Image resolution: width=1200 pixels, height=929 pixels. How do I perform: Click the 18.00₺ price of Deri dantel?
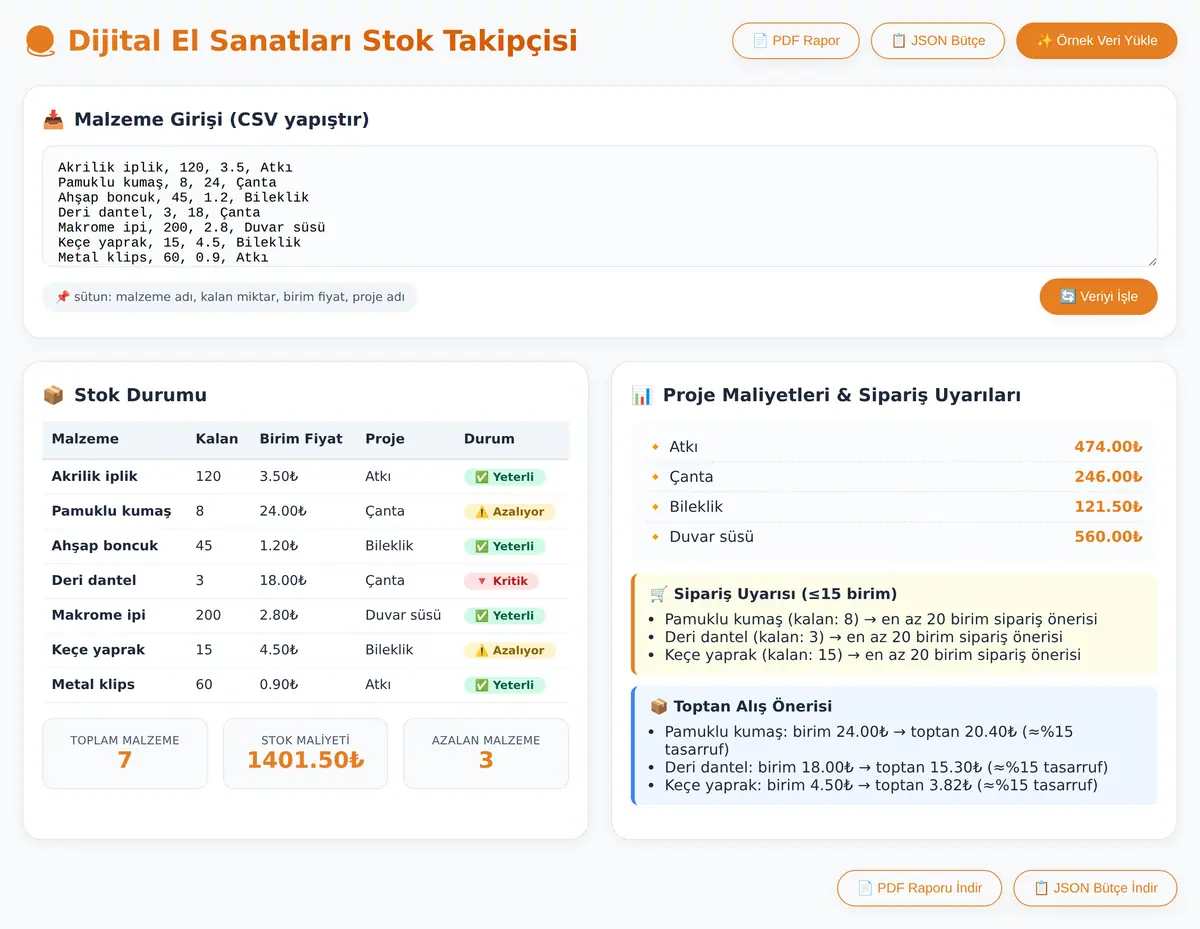tap(283, 580)
